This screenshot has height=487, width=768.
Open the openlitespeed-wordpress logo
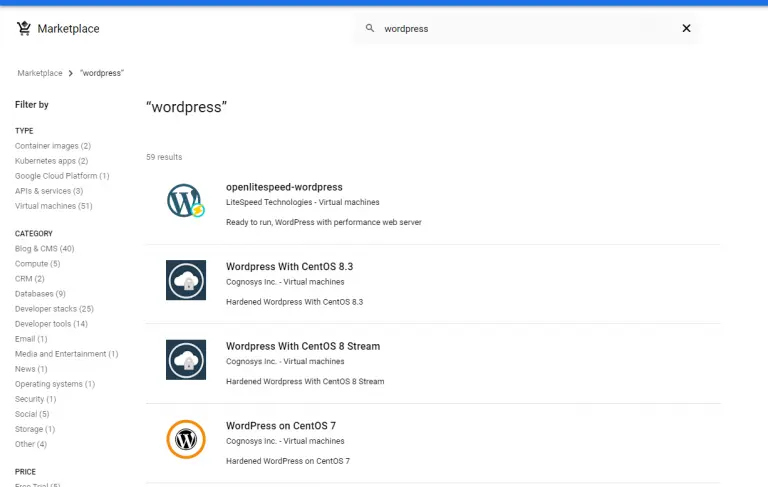(x=186, y=200)
